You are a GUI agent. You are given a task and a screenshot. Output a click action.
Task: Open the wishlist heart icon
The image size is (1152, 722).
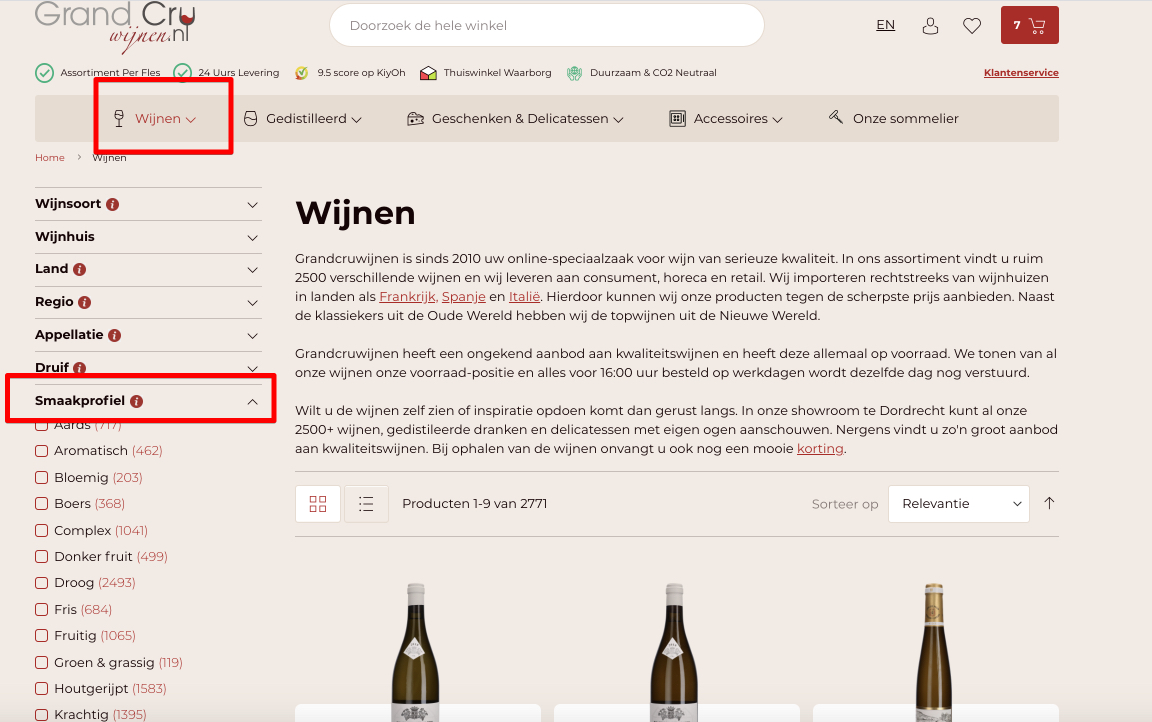(972, 26)
